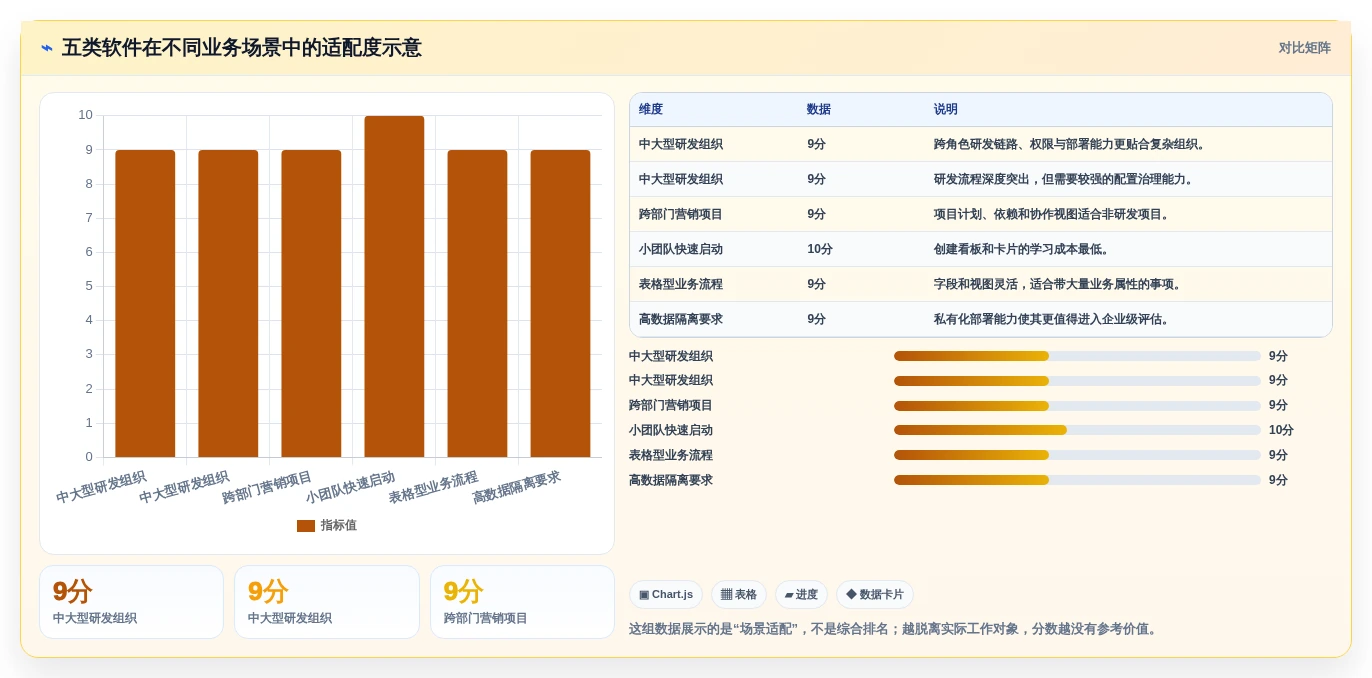Click the description 字段和视图灵活,适合带大量业务属性的事项
The width and height of the screenshot is (1372, 678).
pos(1059,284)
